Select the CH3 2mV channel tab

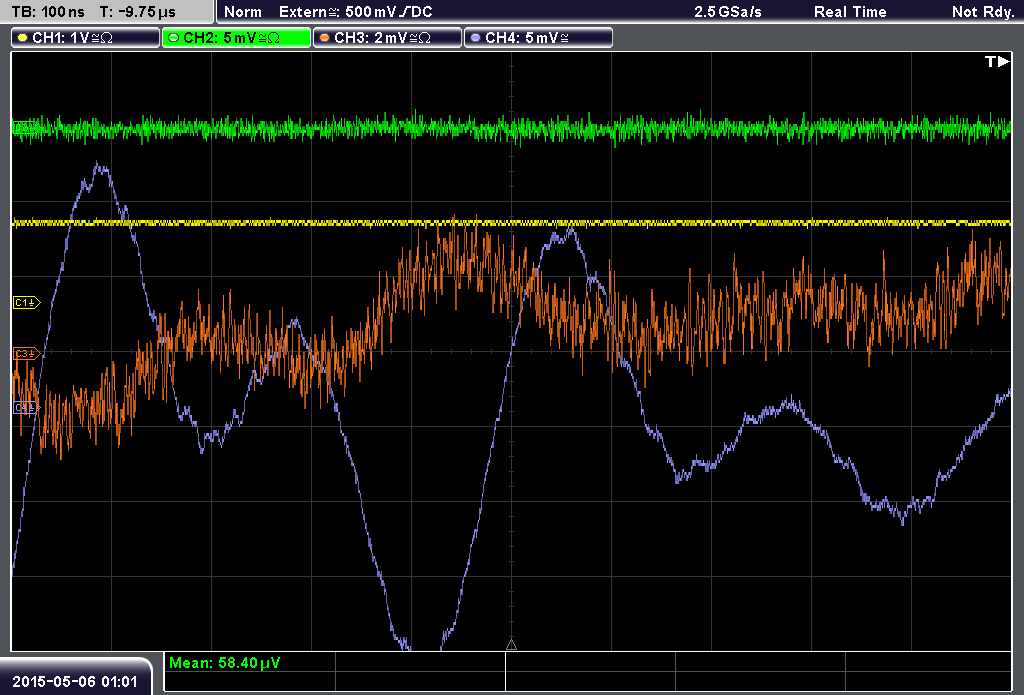tap(387, 38)
